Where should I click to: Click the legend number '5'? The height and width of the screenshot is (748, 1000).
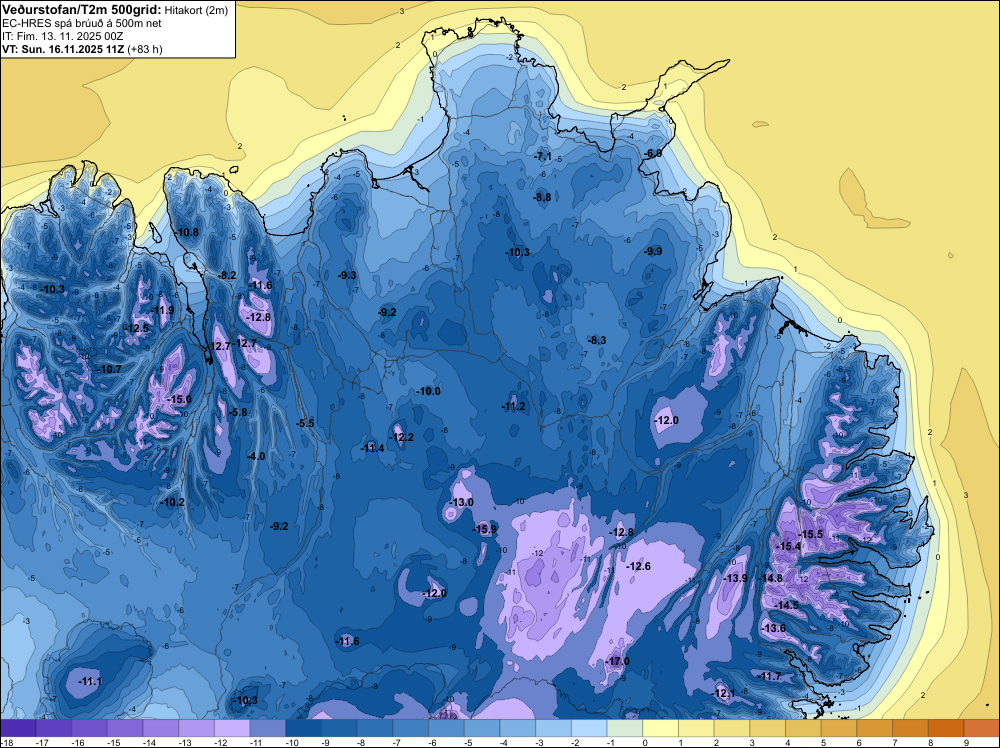tap(823, 743)
